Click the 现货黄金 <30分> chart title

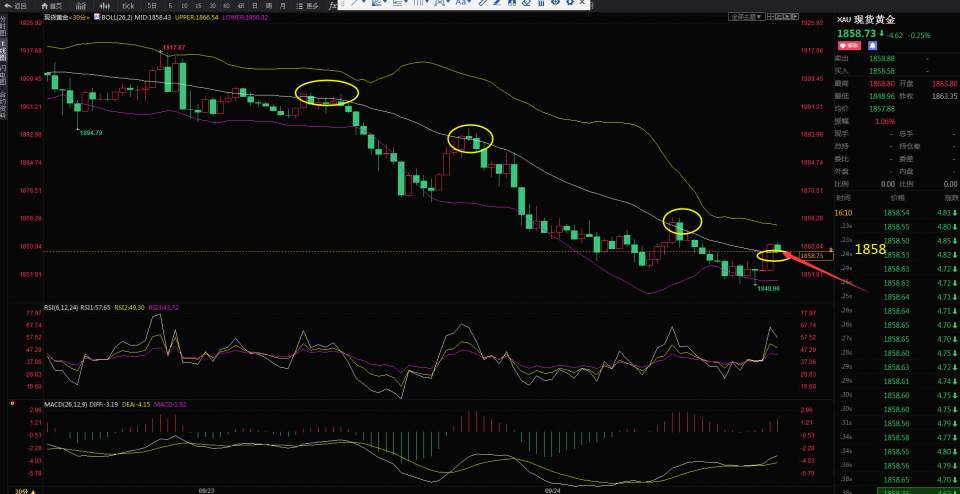click(67, 17)
